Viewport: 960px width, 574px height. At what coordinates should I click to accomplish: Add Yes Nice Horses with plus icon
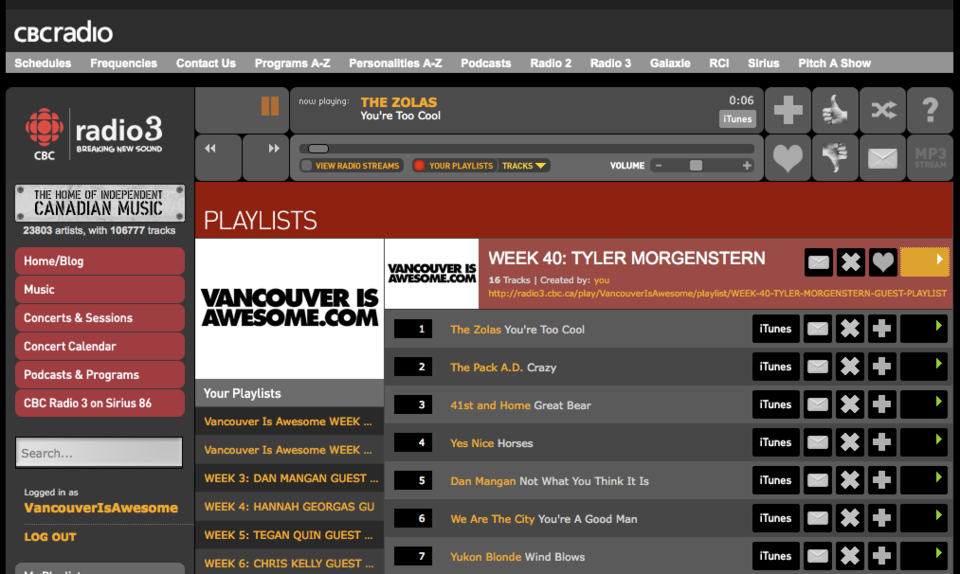882,443
